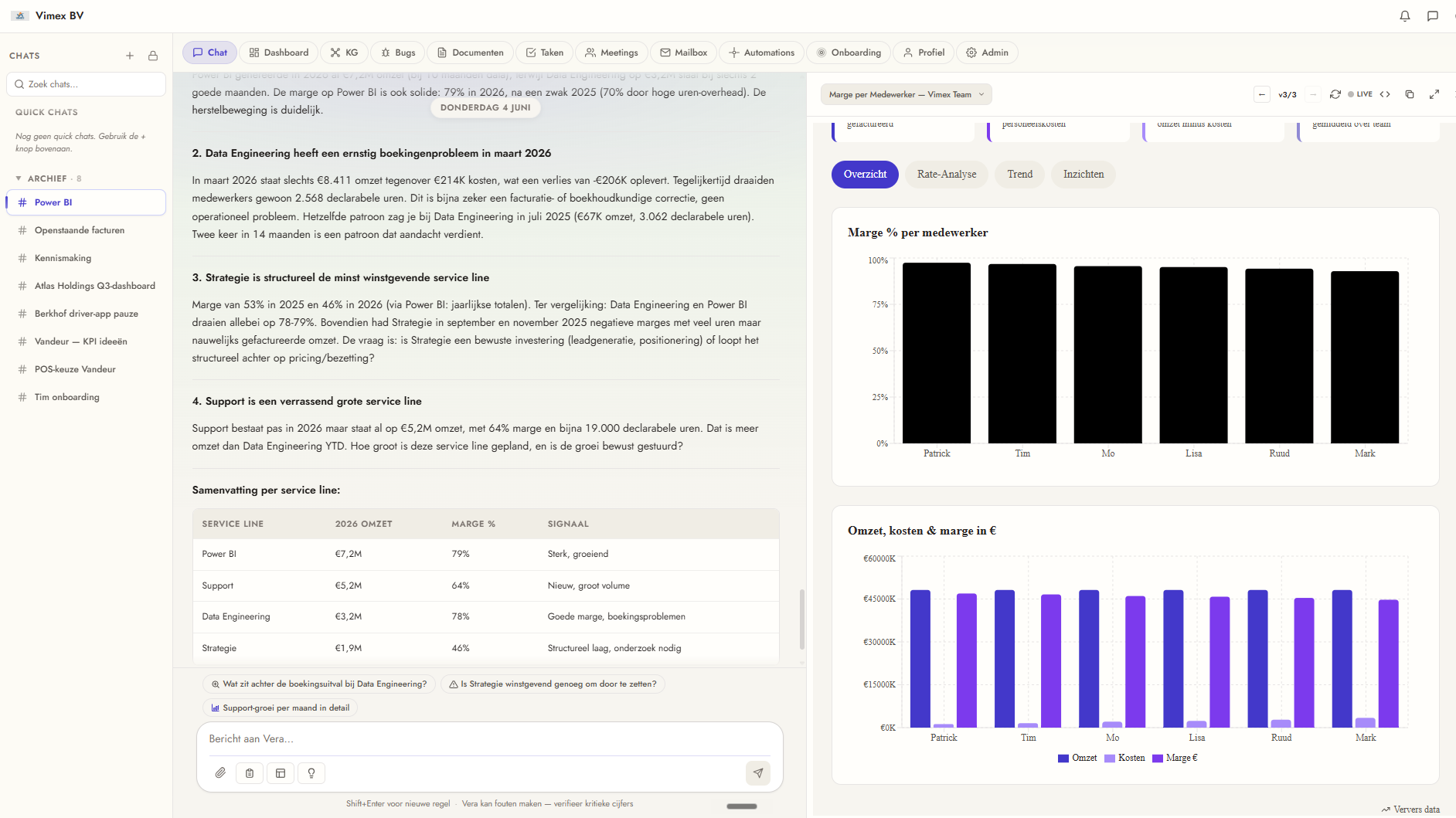Viewport: 1456px width, 818px height.
Task: Focus the Zoek chats search field
Action: click(x=86, y=84)
